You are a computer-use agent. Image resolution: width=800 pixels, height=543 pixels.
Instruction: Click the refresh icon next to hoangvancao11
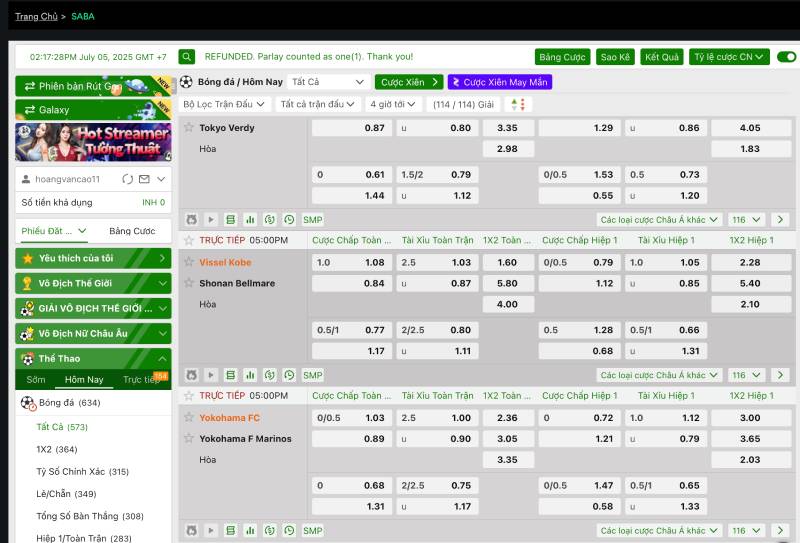click(x=127, y=179)
